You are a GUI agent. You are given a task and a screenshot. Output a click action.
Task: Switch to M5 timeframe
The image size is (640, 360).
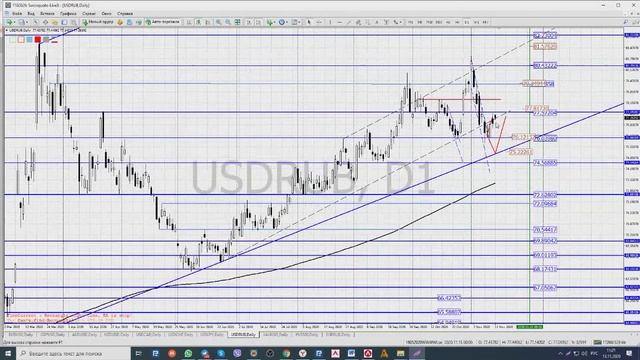(420, 22)
